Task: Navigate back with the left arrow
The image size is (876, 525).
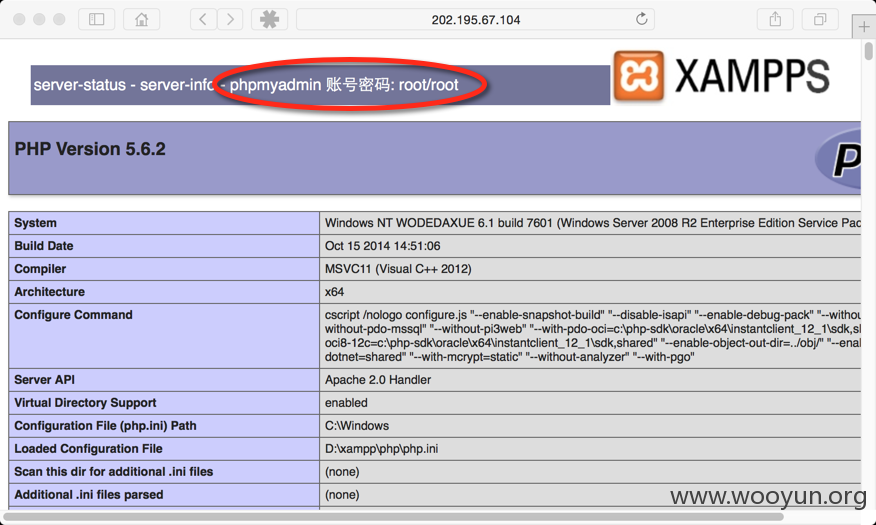Action: (203, 20)
